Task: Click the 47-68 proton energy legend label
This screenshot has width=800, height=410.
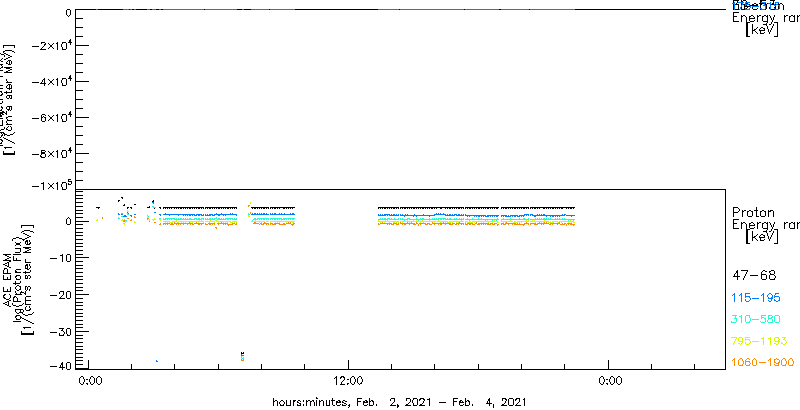Action: tap(754, 276)
